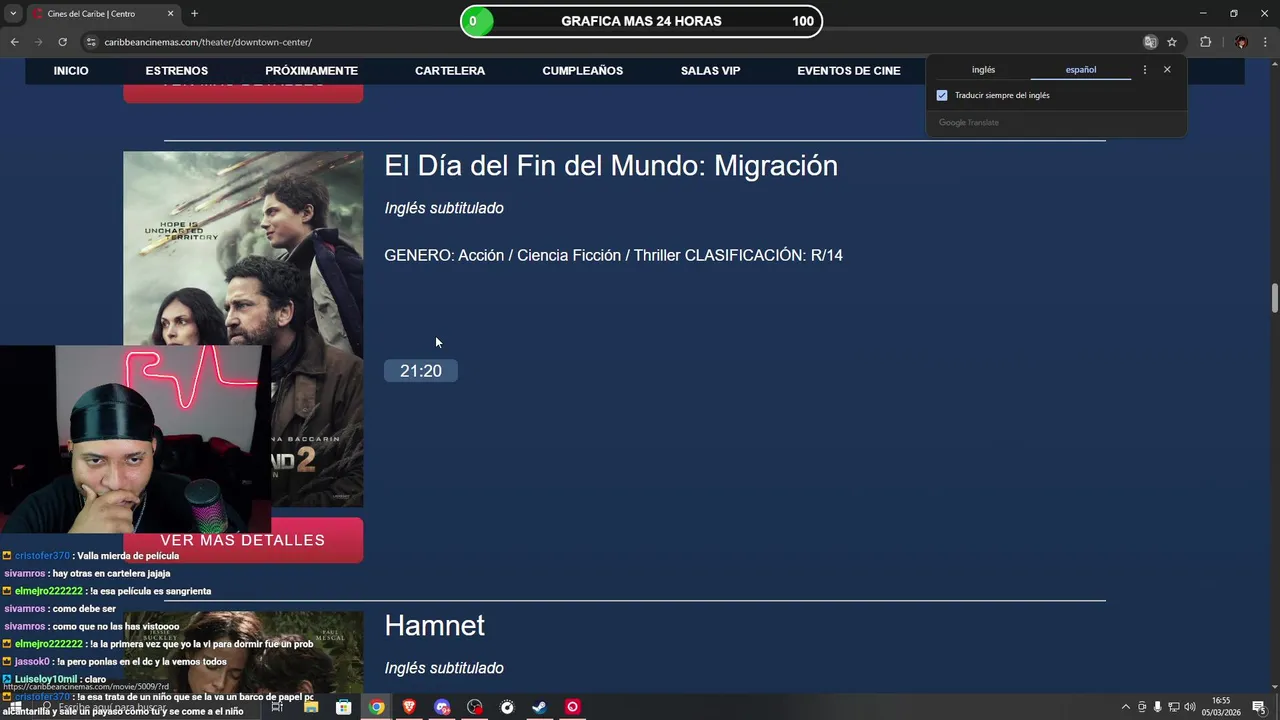The image size is (1280, 720).
Task: Open Brave browser from the taskbar
Action: [409, 707]
